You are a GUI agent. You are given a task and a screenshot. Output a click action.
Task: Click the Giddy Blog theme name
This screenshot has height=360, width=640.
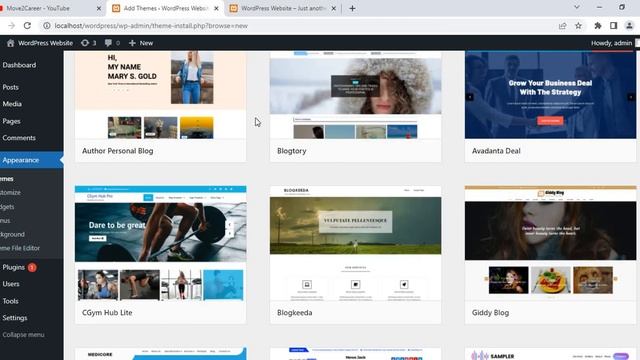point(490,313)
